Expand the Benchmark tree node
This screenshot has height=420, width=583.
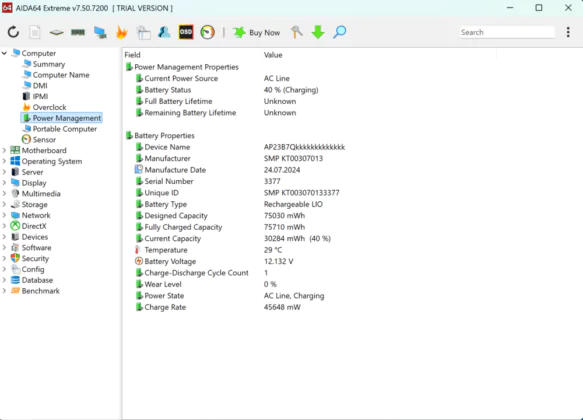click(4, 291)
